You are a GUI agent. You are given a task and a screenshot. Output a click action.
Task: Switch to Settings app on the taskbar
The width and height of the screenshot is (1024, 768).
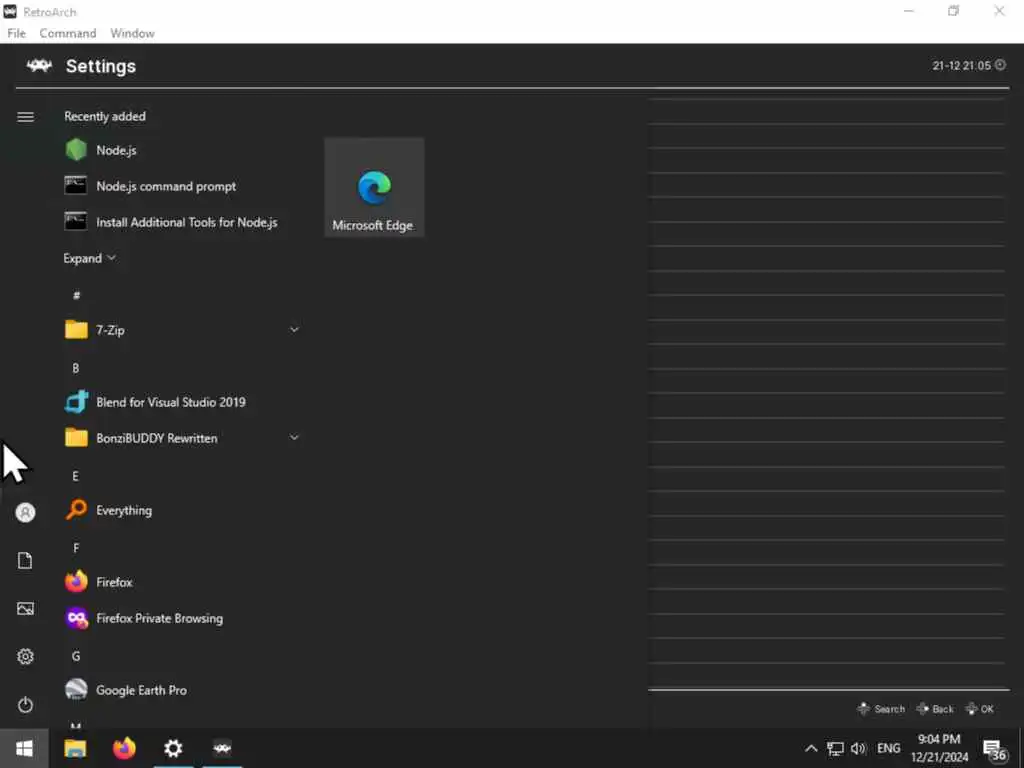pyautogui.click(x=173, y=748)
